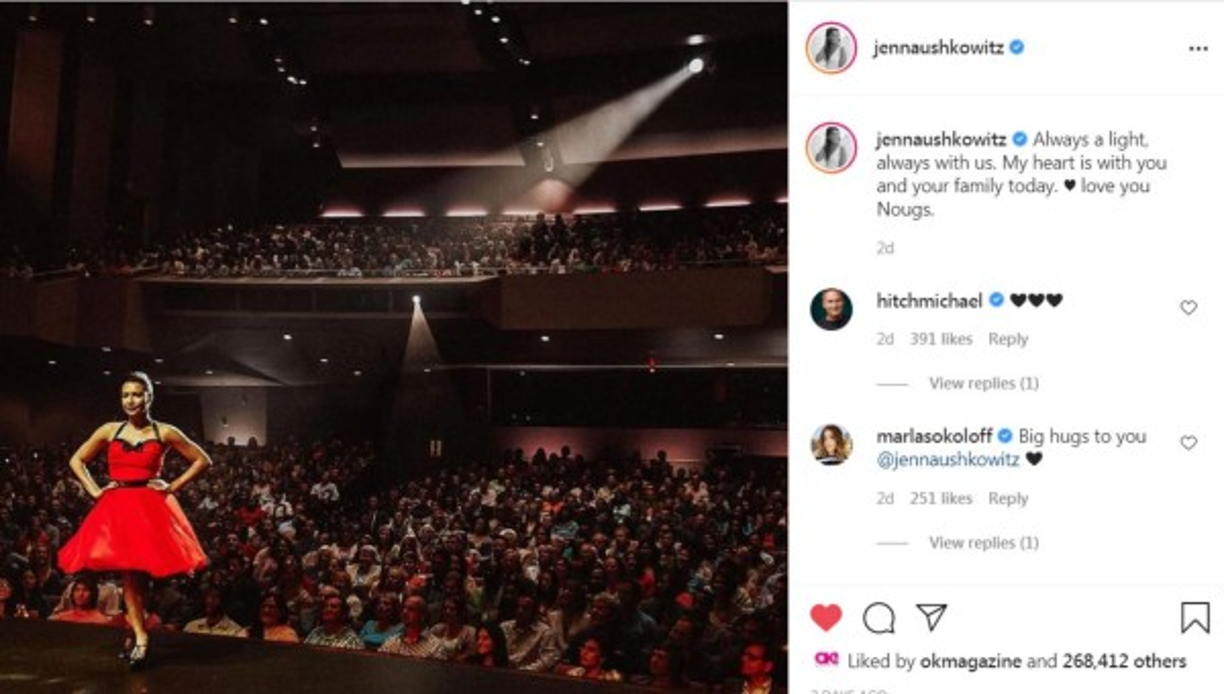Unlike the post with the red heart
The height and width of the screenshot is (694, 1224).
tap(826, 618)
